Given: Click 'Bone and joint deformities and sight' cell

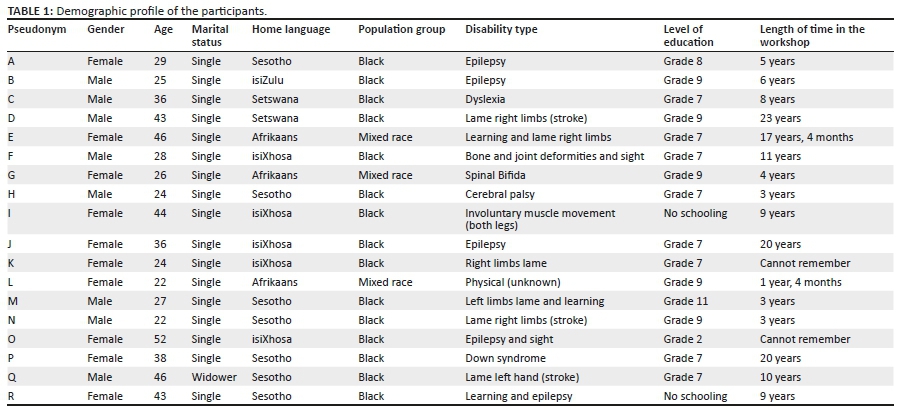Looking at the screenshot, I should [555, 157].
